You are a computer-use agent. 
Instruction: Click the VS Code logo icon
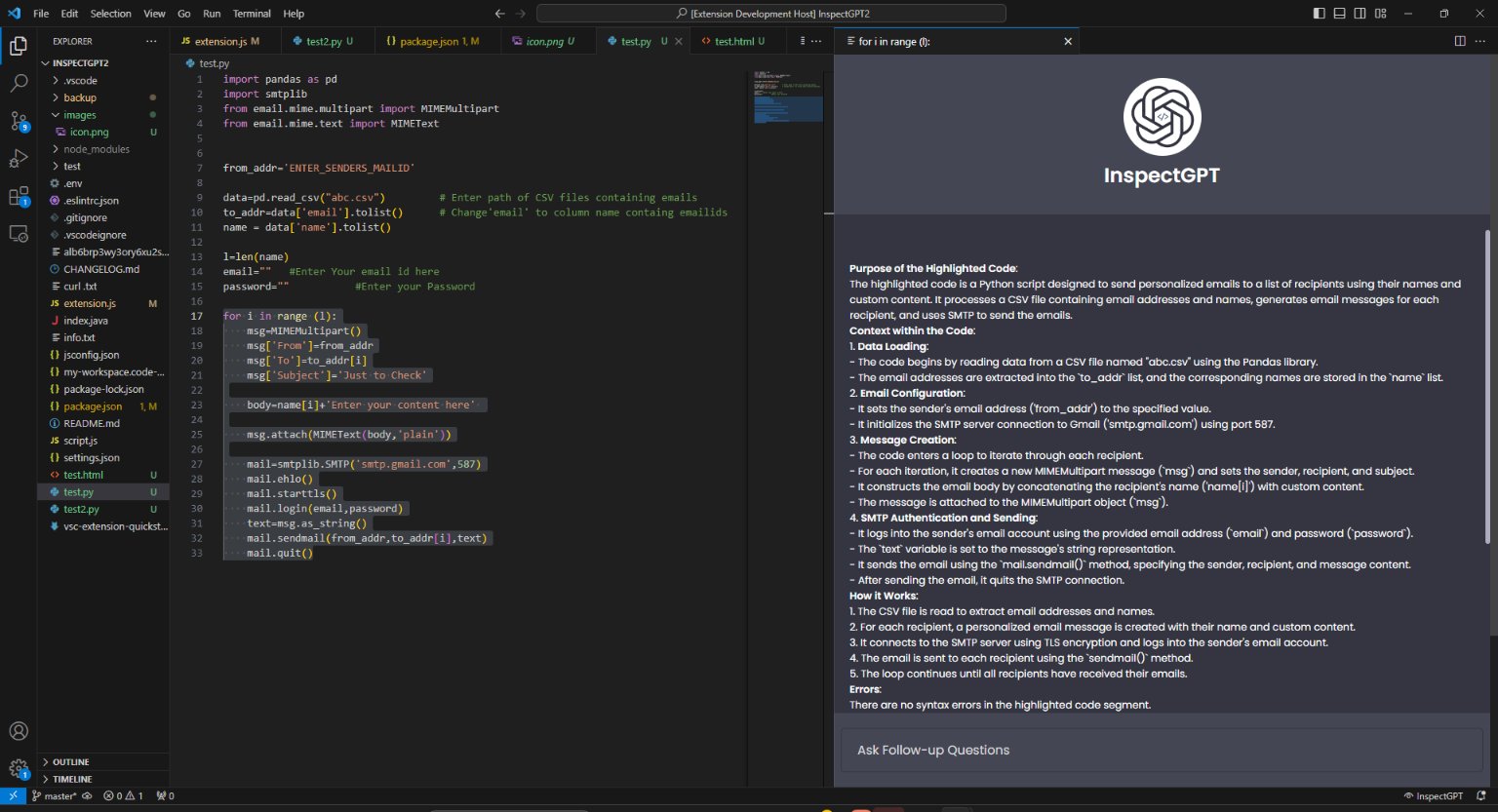(14, 14)
